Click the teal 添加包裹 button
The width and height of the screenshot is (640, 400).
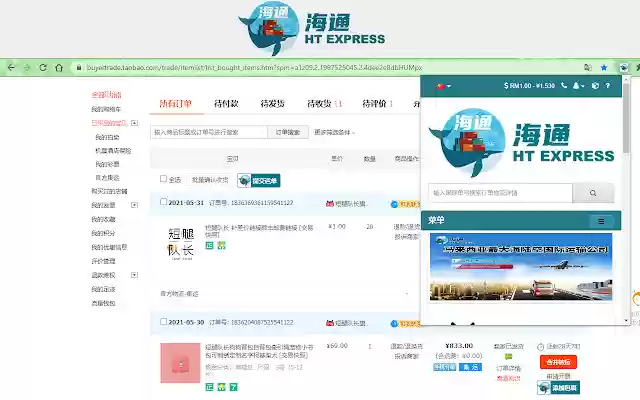(558, 387)
